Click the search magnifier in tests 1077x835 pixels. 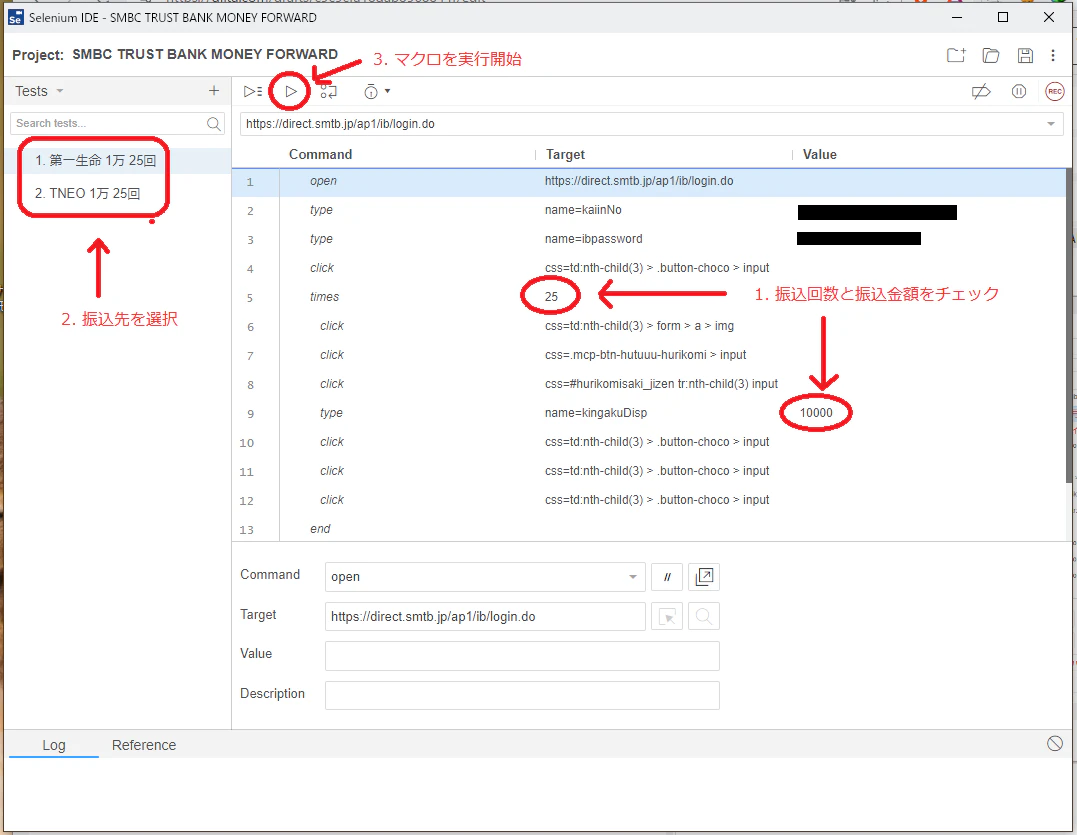tap(214, 124)
